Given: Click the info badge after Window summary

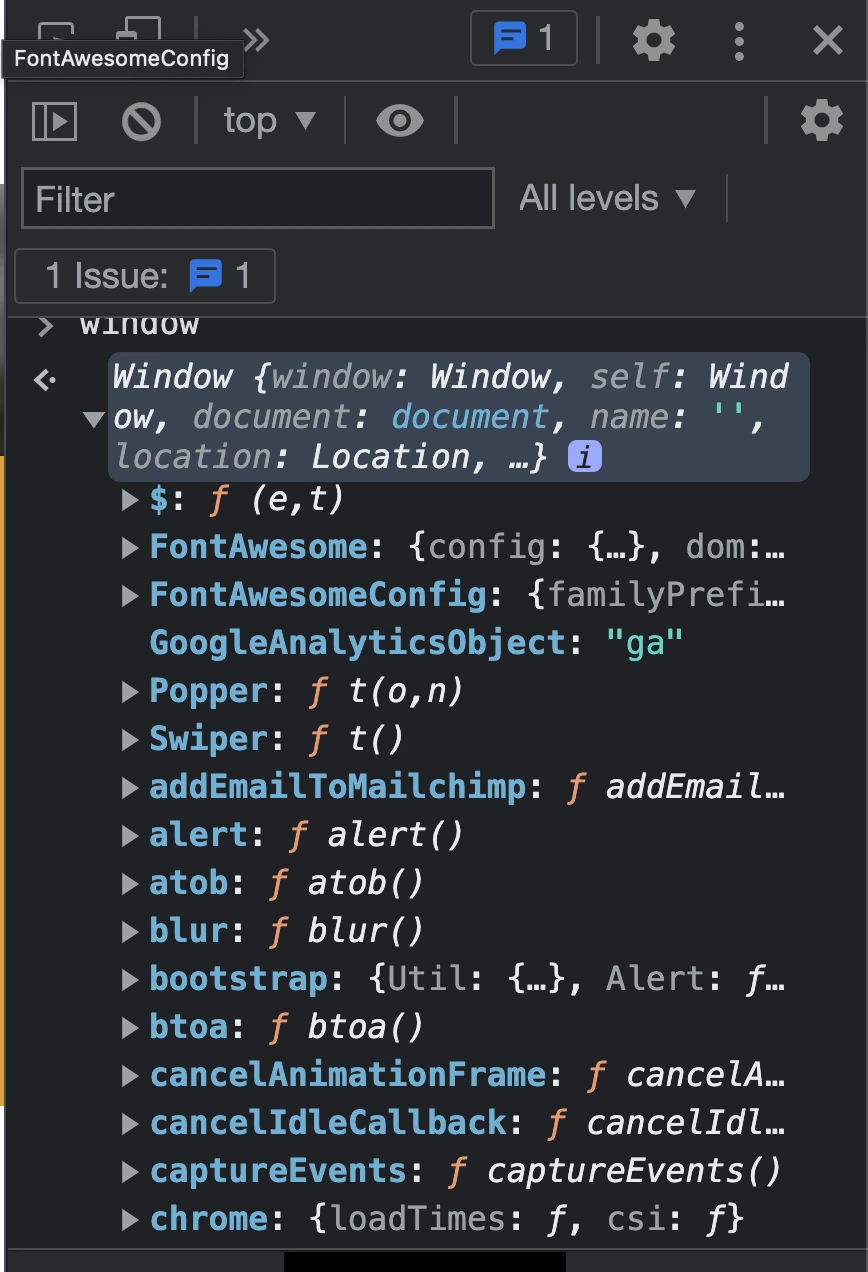Looking at the screenshot, I should pyautogui.click(x=585, y=457).
